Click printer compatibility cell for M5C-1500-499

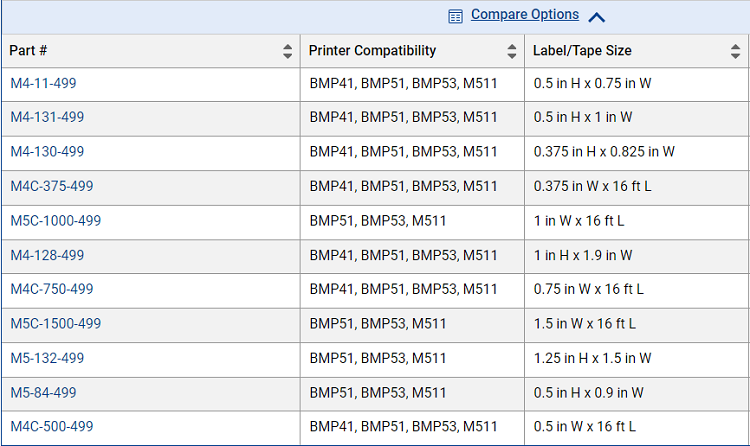[412, 325]
